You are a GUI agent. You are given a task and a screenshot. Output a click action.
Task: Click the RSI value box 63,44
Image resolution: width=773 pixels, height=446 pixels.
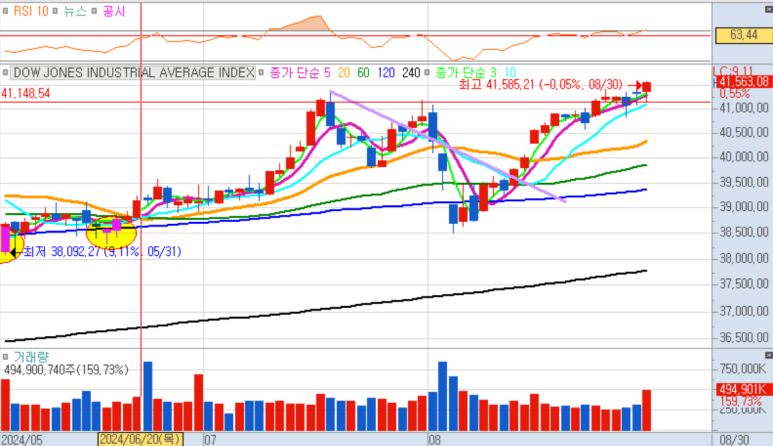pos(743,34)
